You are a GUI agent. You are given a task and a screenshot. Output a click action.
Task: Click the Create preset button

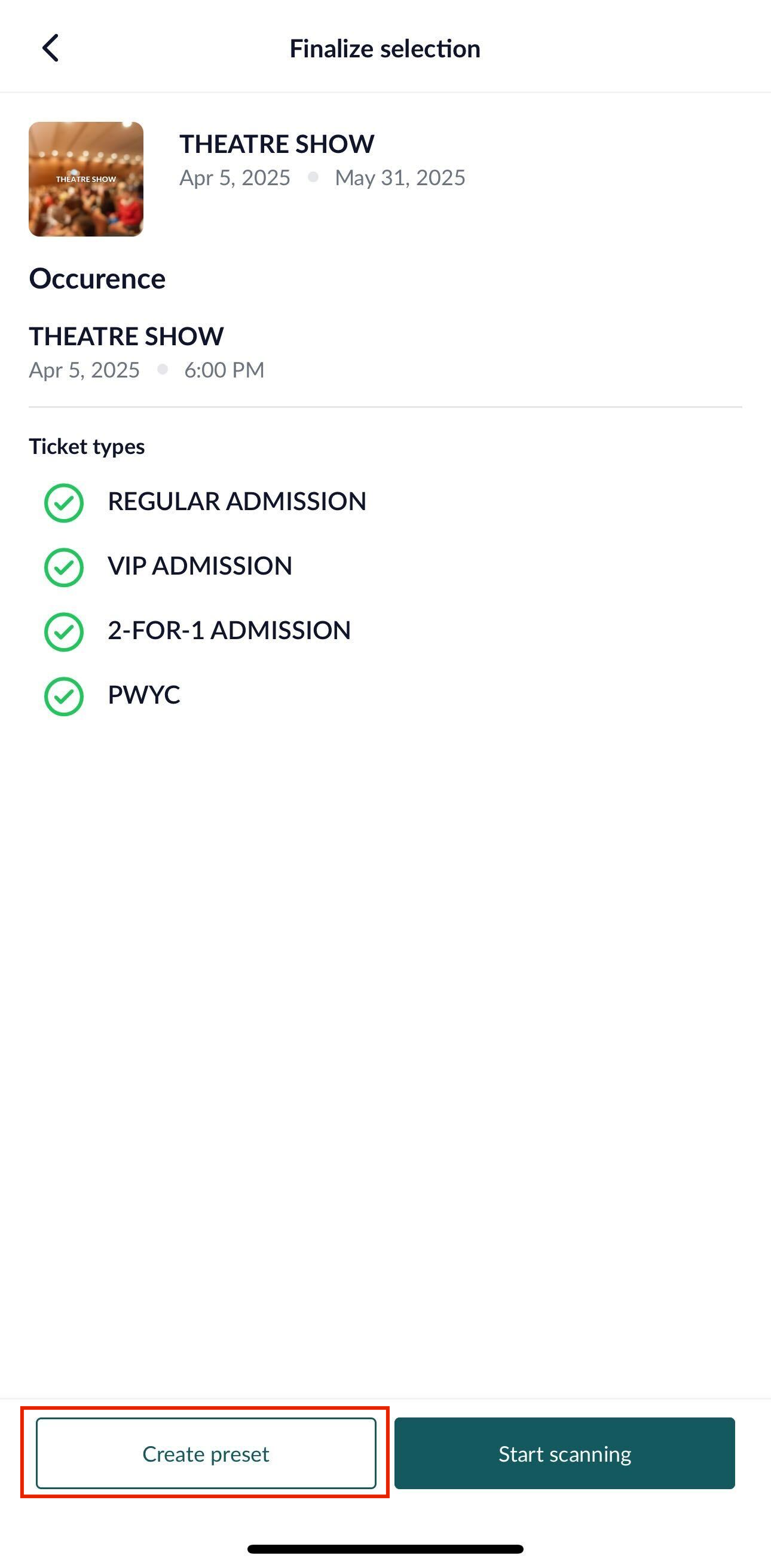tap(206, 1453)
